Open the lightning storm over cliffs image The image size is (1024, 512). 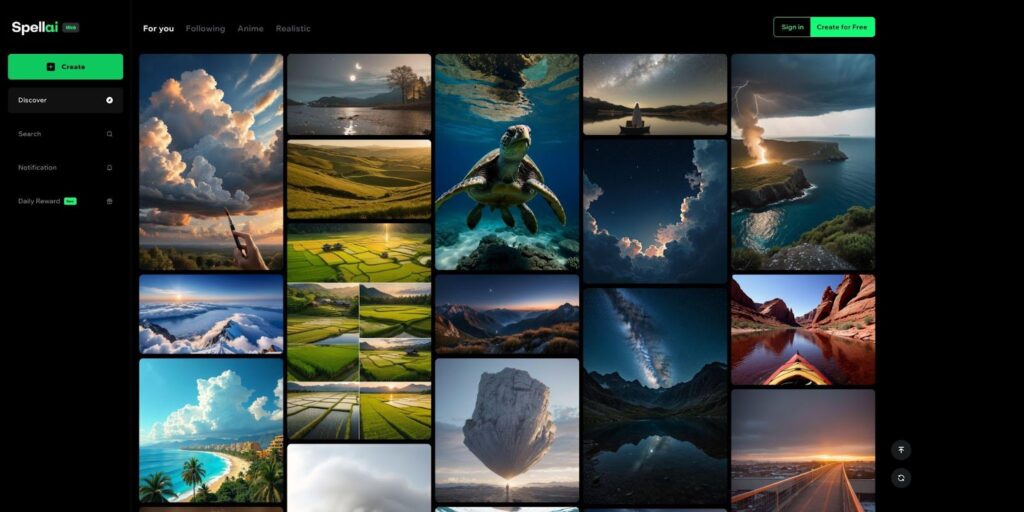tap(803, 162)
